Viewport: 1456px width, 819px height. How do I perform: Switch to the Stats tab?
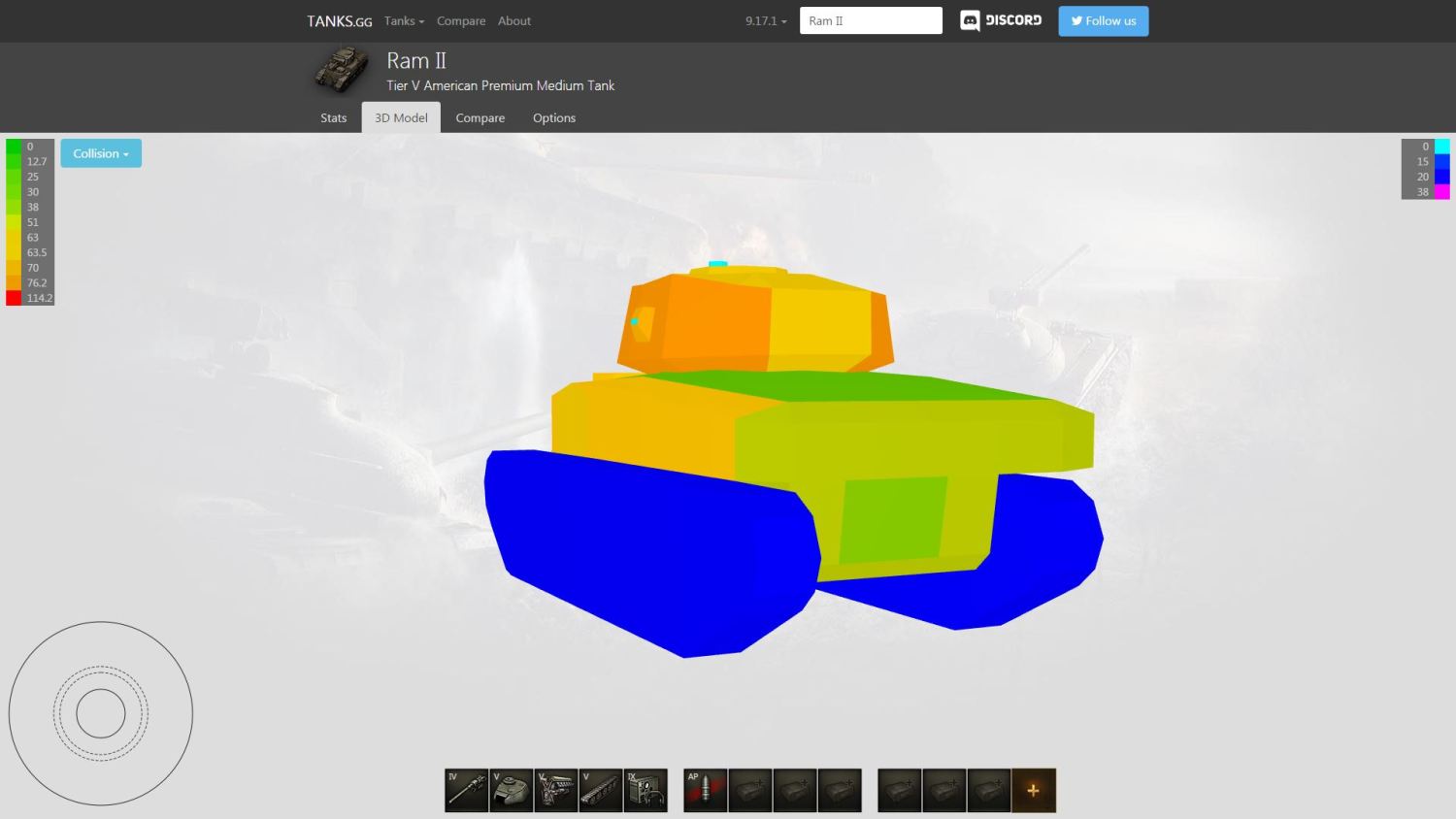pos(333,117)
